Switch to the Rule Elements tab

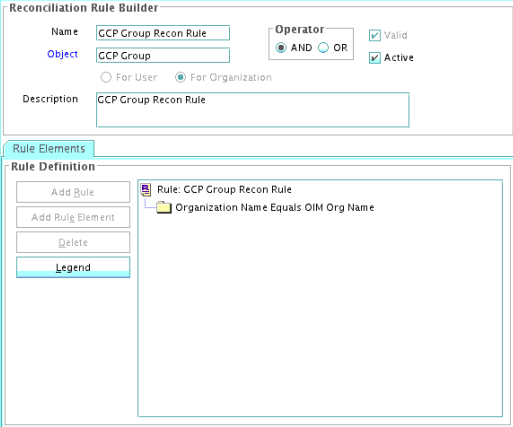(x=49, y=149)
